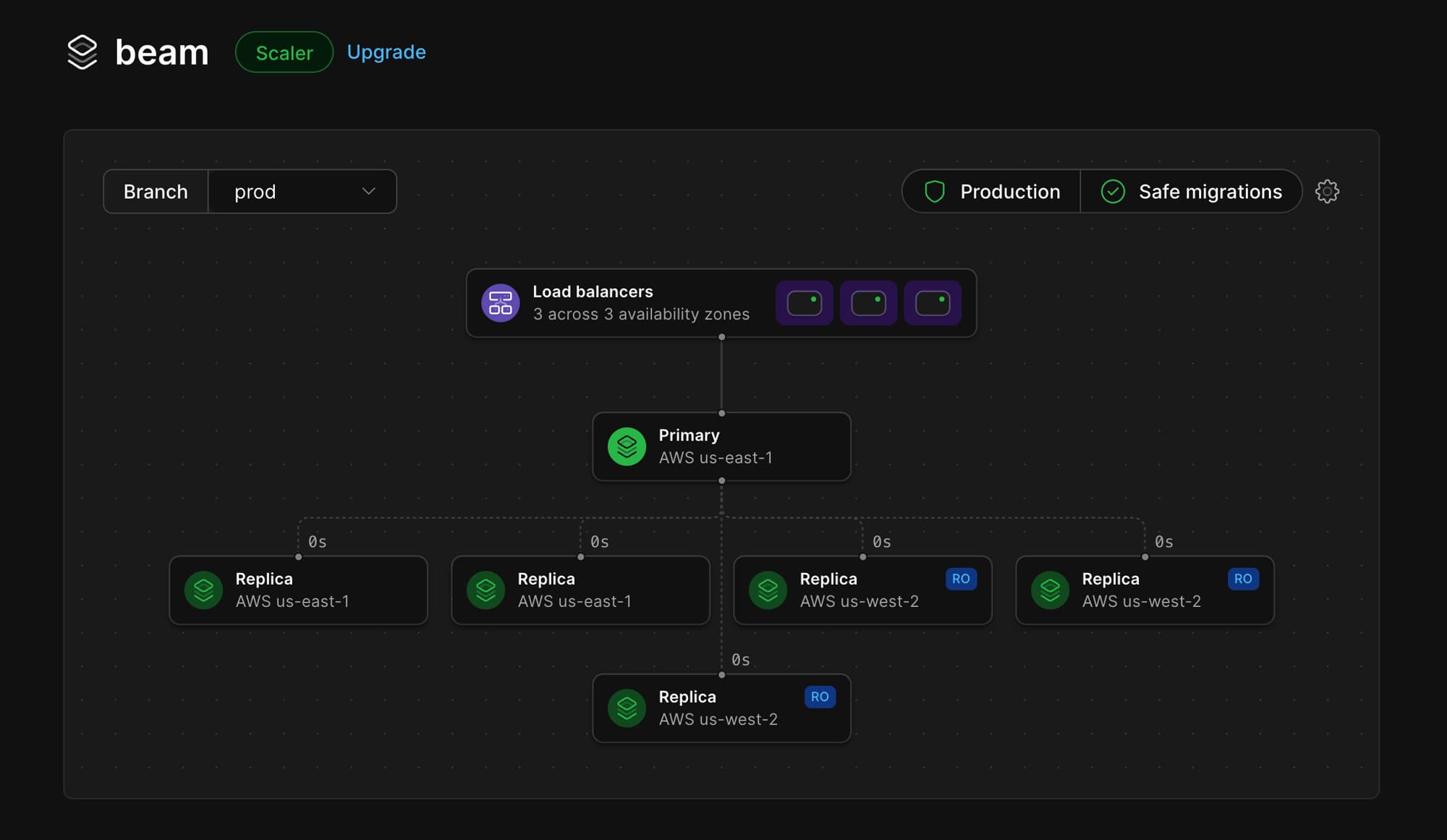
Task: Click '3 across 3 availability zones' text
Action: click(x=641, y=314)
